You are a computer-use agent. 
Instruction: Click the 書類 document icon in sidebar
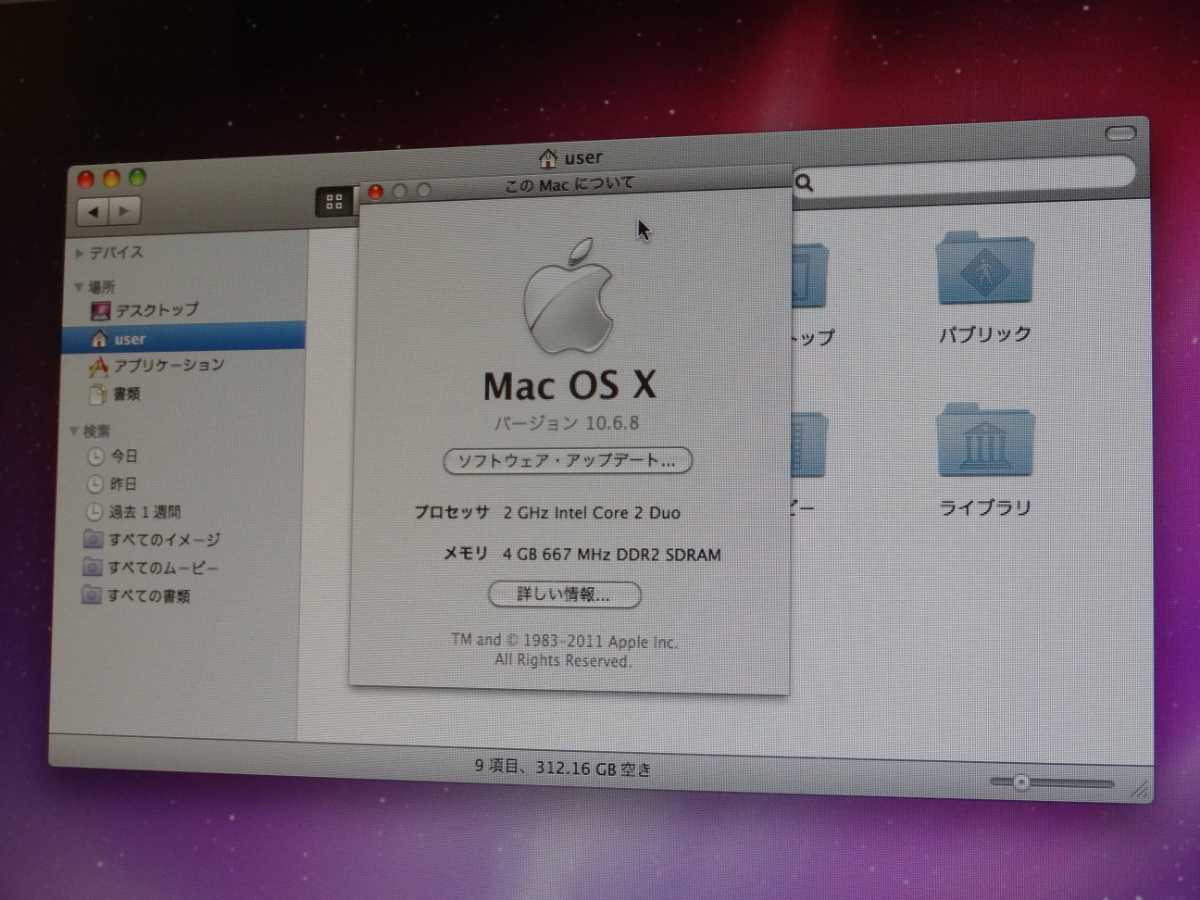pyautogui.click(x=97, y=394)
